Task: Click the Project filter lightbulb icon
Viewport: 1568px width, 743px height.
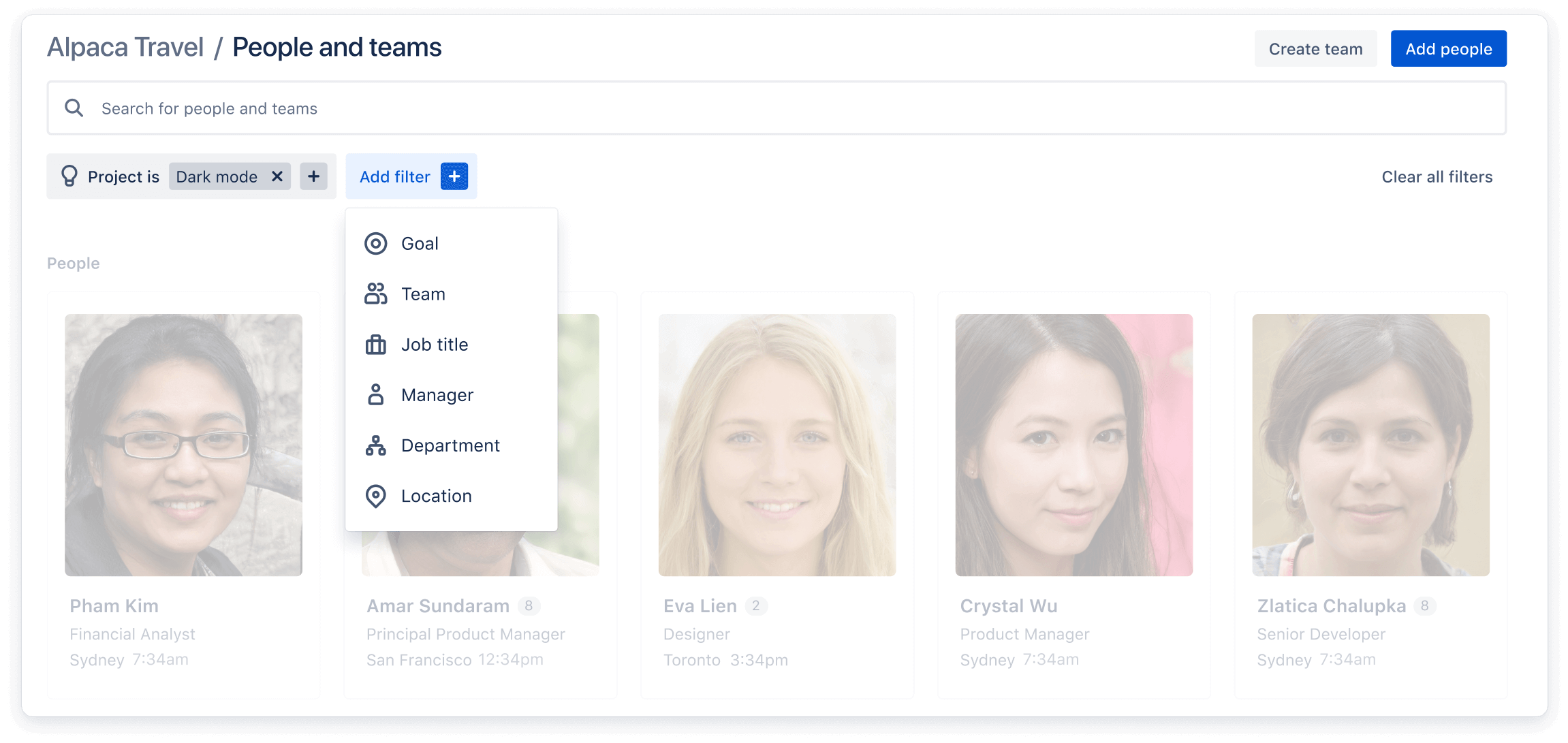Action: [67, 176]
